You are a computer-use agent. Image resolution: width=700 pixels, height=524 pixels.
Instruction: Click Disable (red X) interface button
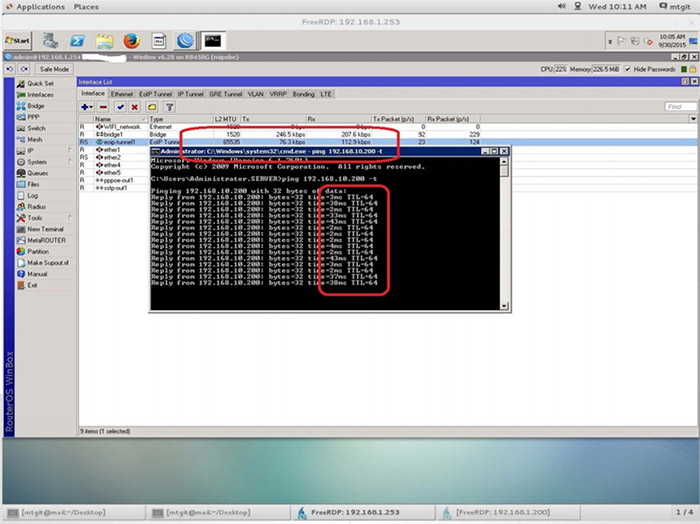134,107
